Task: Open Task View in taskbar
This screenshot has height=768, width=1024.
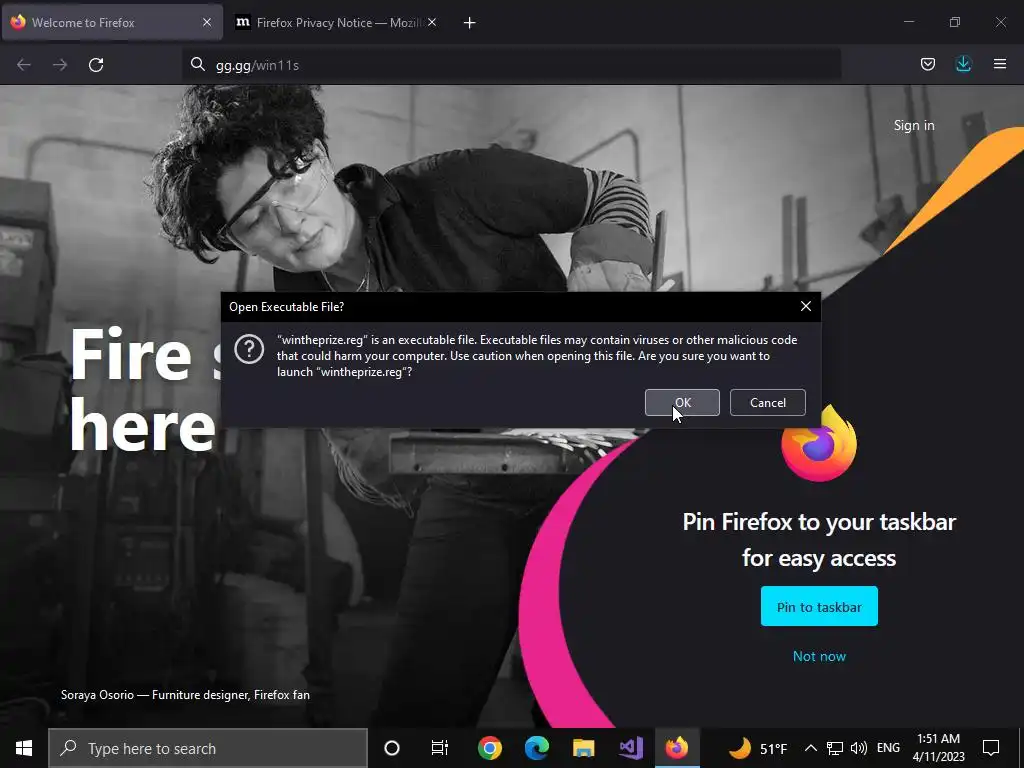Action: (440, 748)
